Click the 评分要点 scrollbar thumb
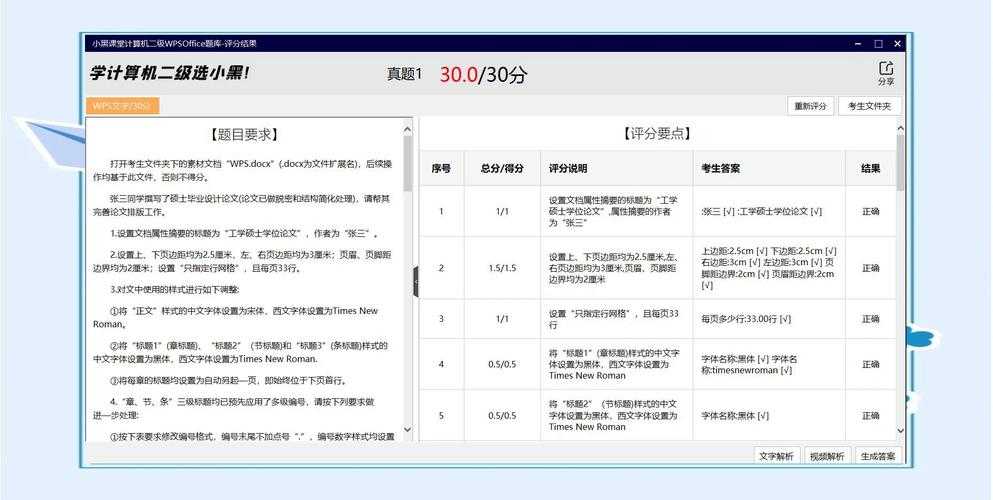Screen dimensions: 993x500 pos(901,163)
